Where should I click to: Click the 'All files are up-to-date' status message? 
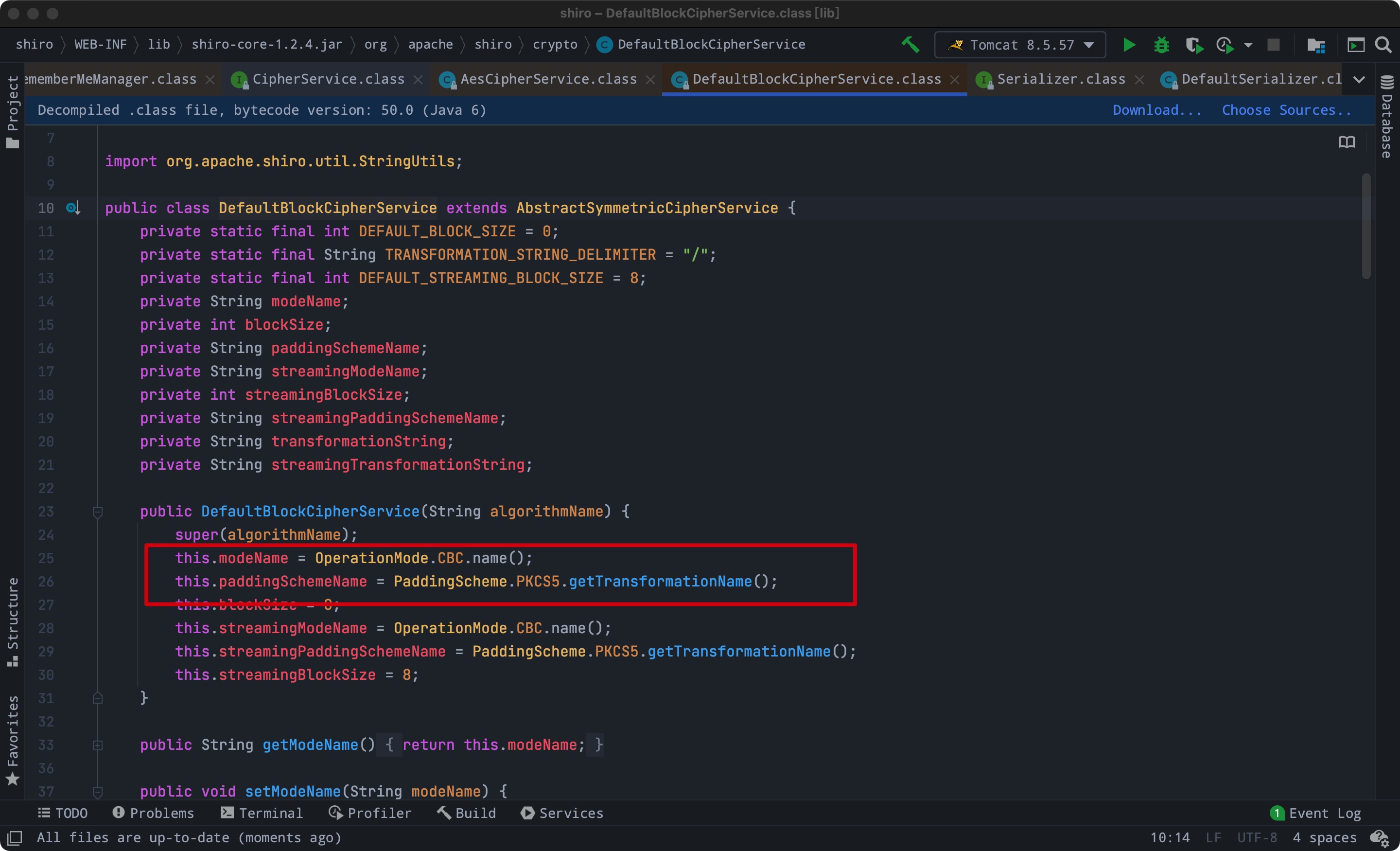tap(189, 837)
